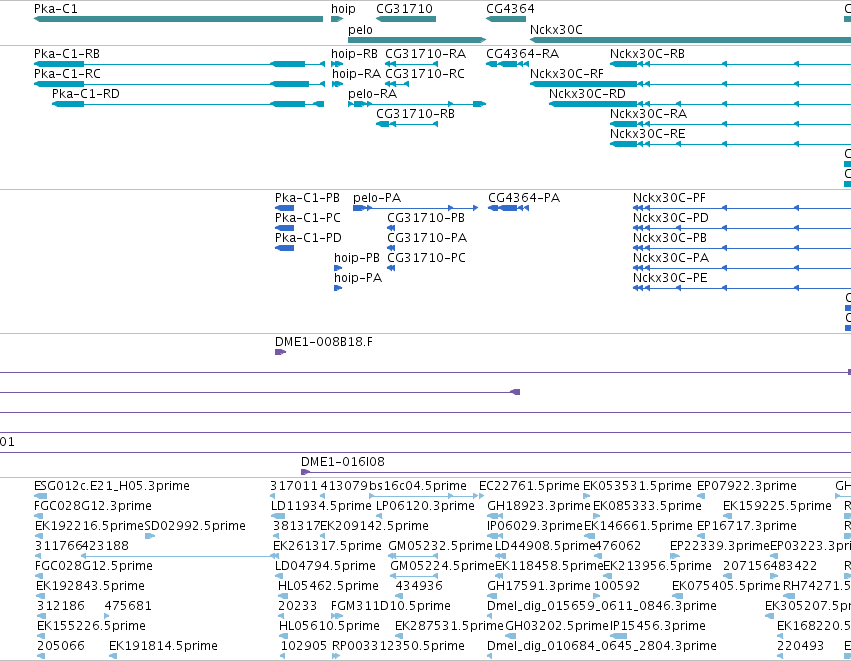Select the Nckx30C gene label
The height and width of the screenshot is (661, 851).
coord(556,29)
